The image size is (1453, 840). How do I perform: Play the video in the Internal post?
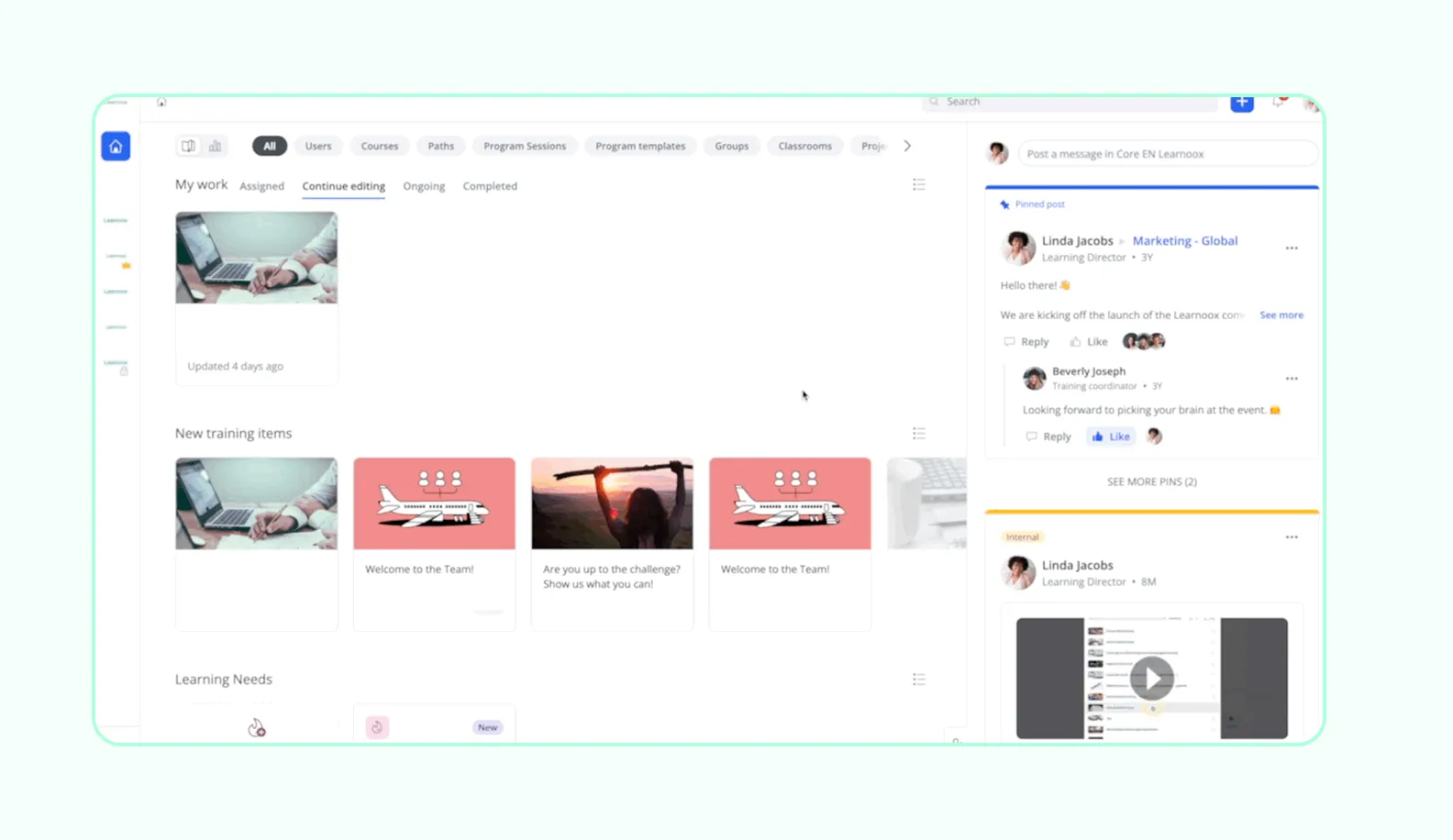[x=1152, y=679]
